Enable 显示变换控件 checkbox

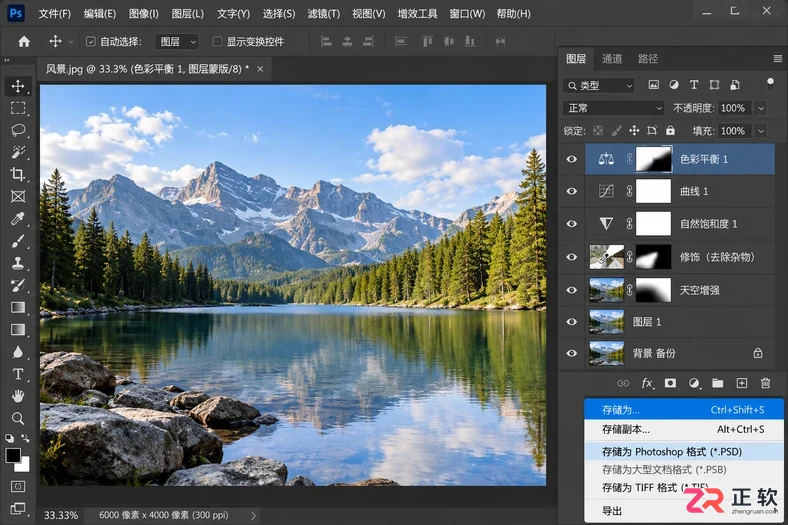217,42
